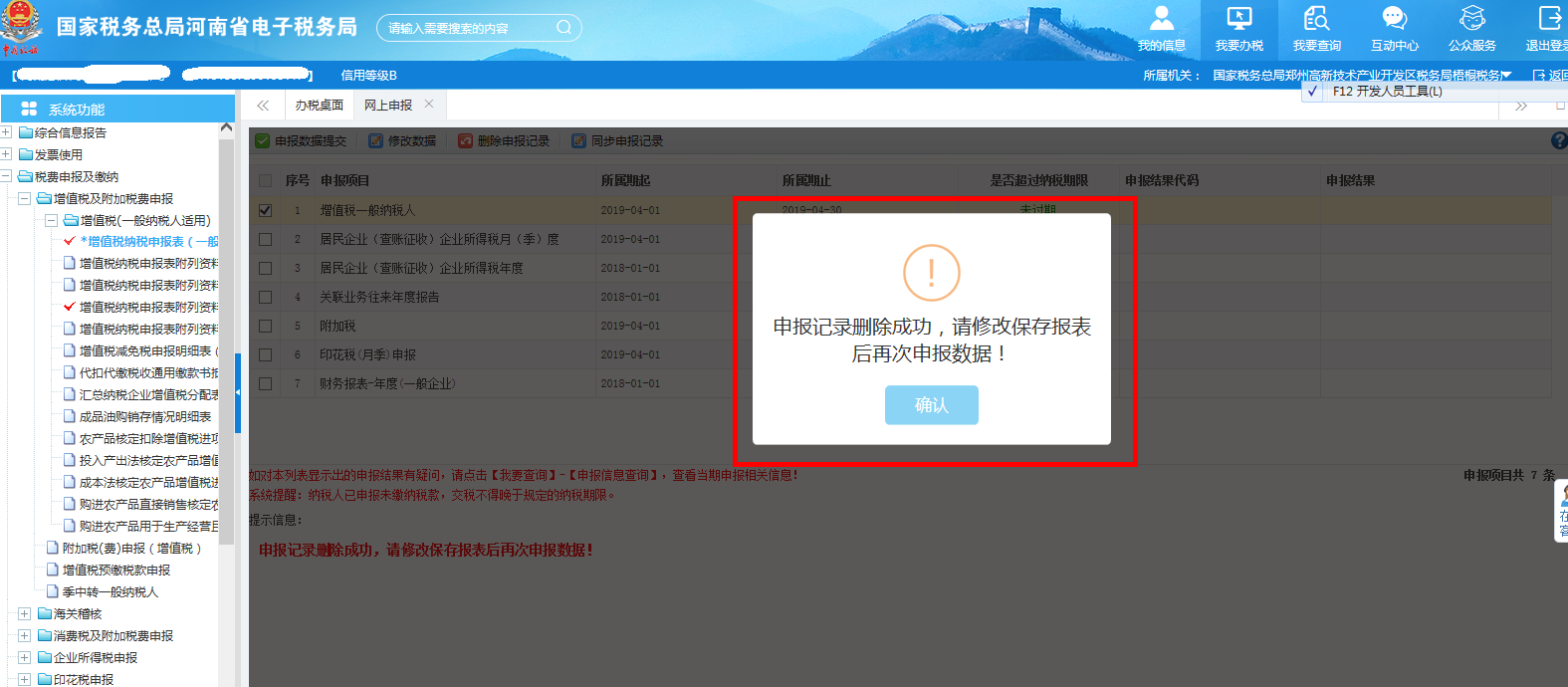Click the 同步申报记录 toolbar button
Viewport: 1568px width, 687px height.
click(617, 141)
